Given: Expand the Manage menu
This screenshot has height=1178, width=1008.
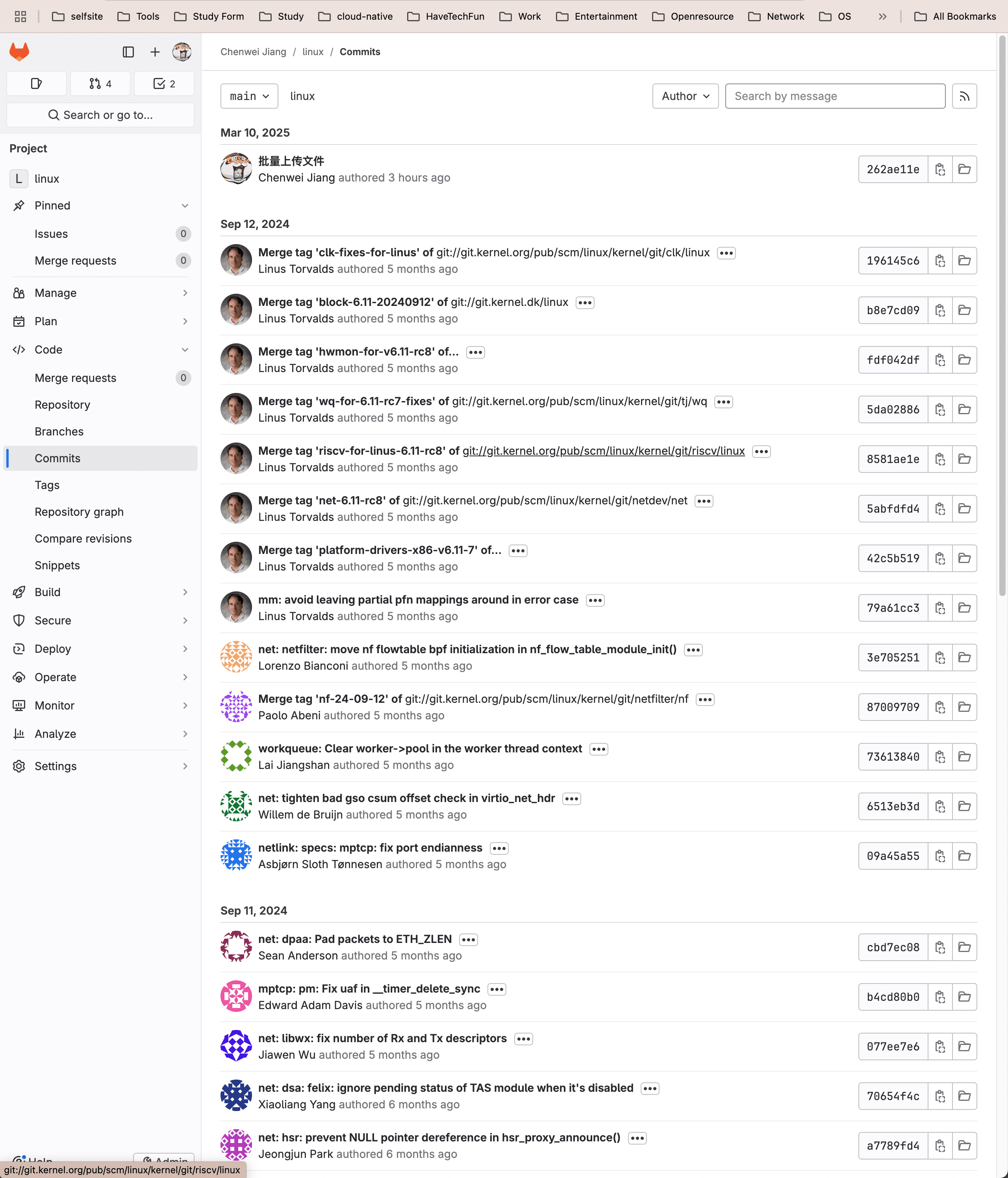Looking at the screenshot, I should (100, 293).
